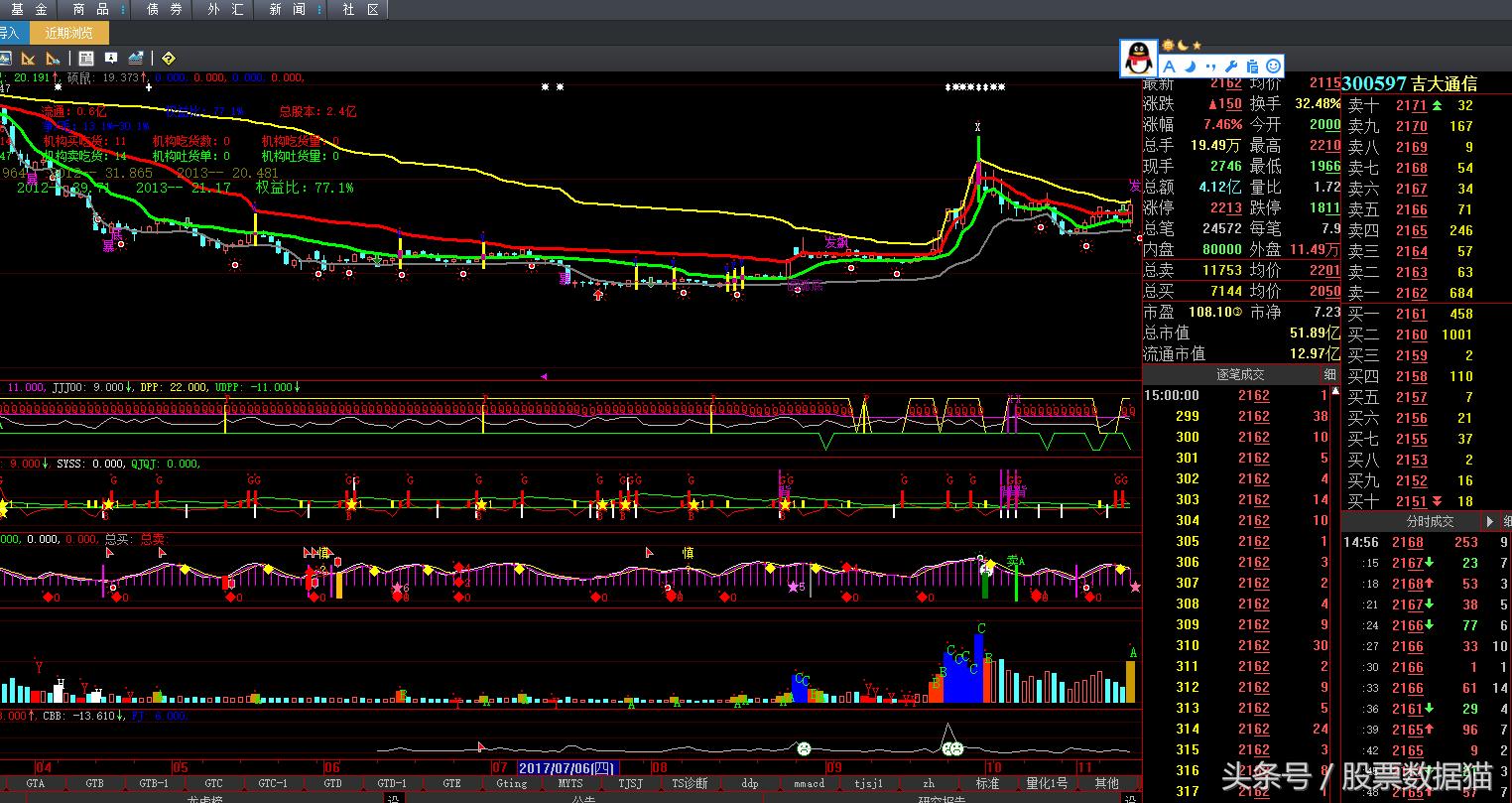Click the stacked trend chart icon
Viewport: 1512px width, 803px height.
point(135,59)
